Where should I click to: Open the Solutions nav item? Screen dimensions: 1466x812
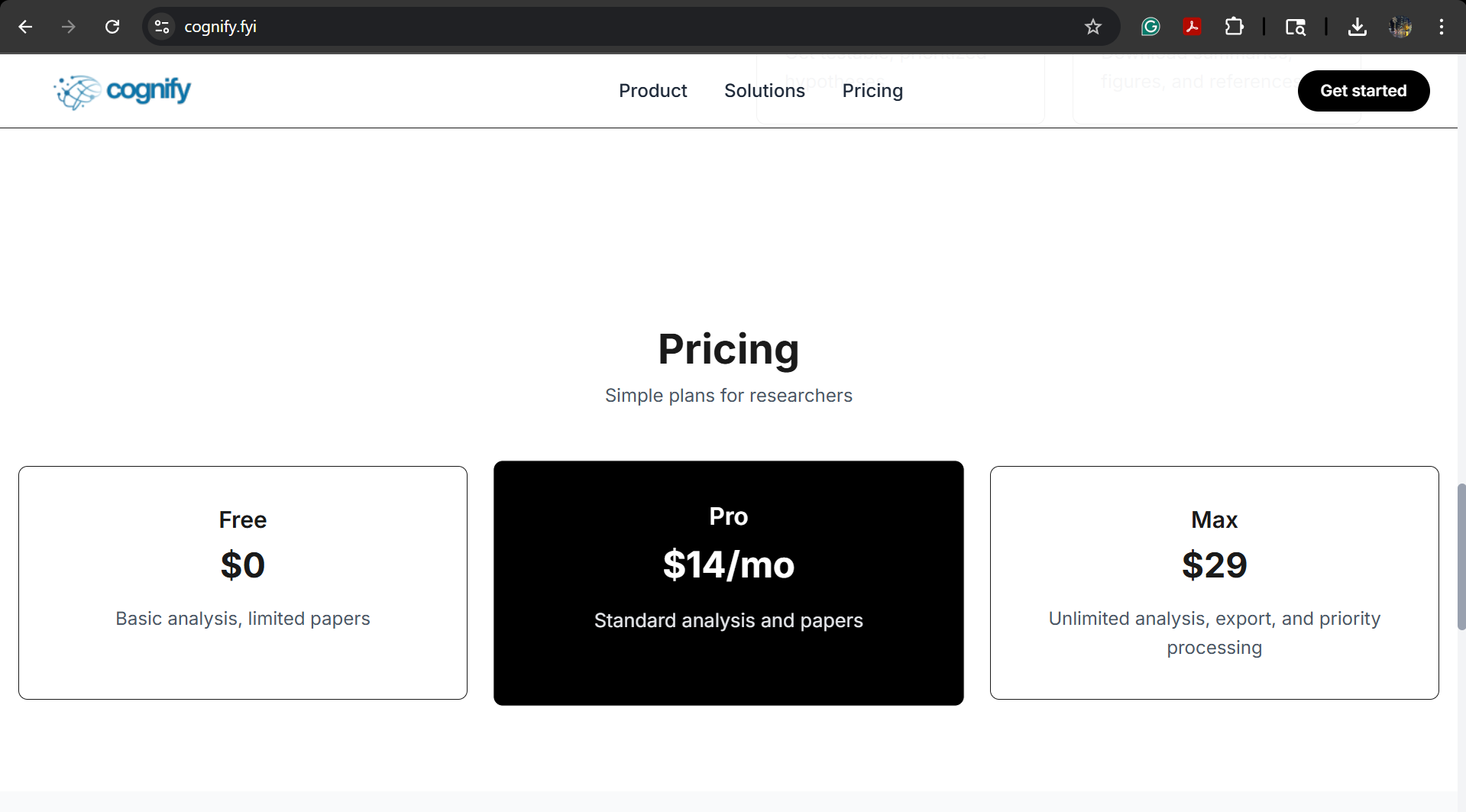click(764, 91)
